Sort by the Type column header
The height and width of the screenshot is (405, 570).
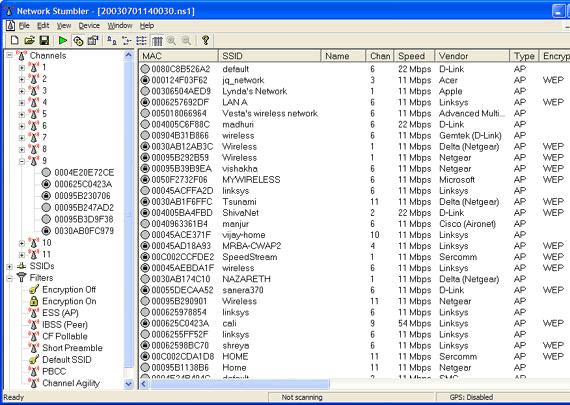(524, 56)
